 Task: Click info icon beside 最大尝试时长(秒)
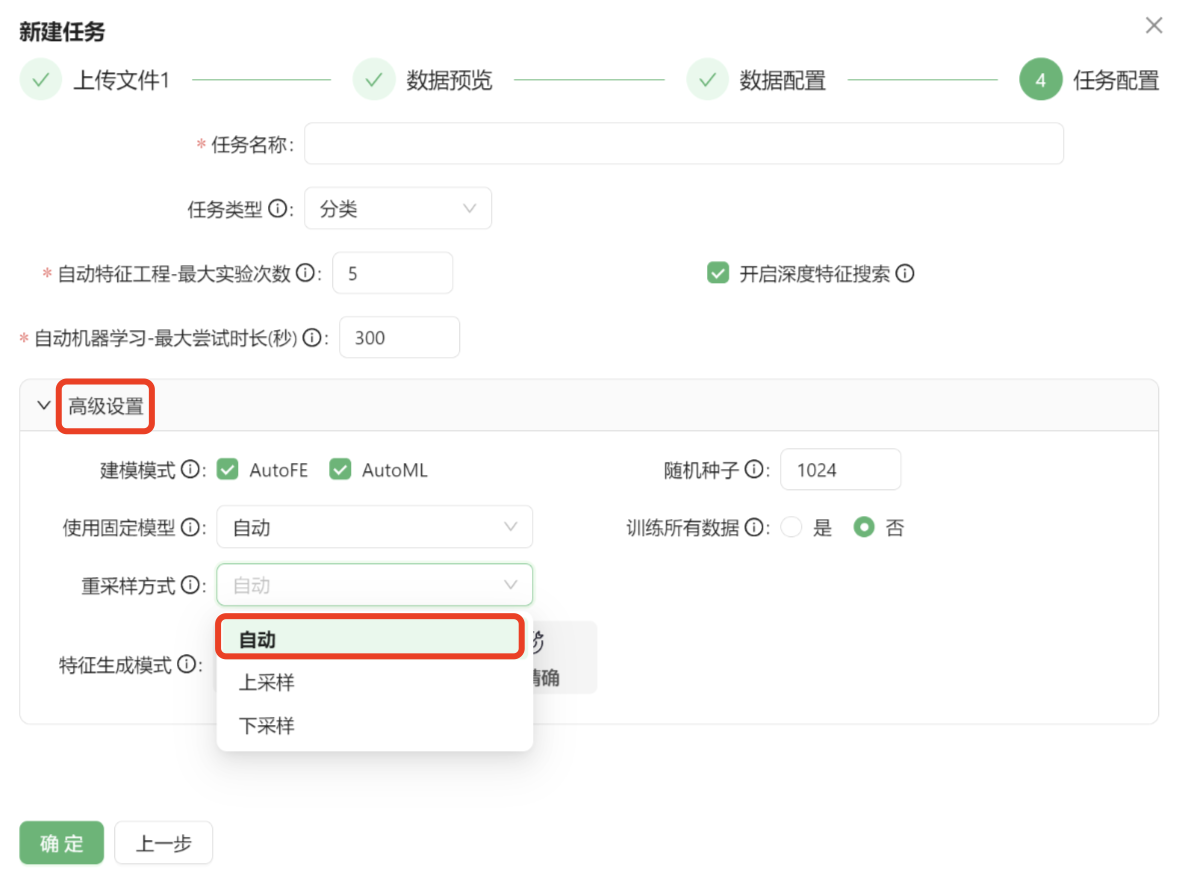313,338
